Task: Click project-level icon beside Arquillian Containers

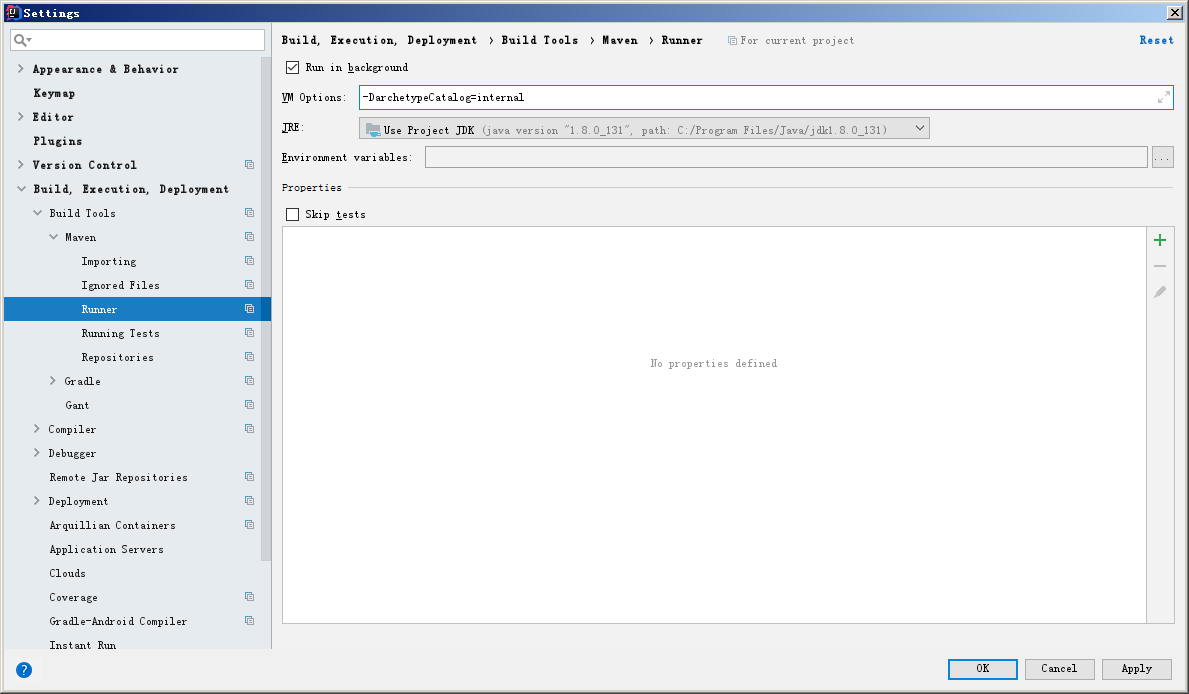Action: pyautogui.click(x=249, y=525)
